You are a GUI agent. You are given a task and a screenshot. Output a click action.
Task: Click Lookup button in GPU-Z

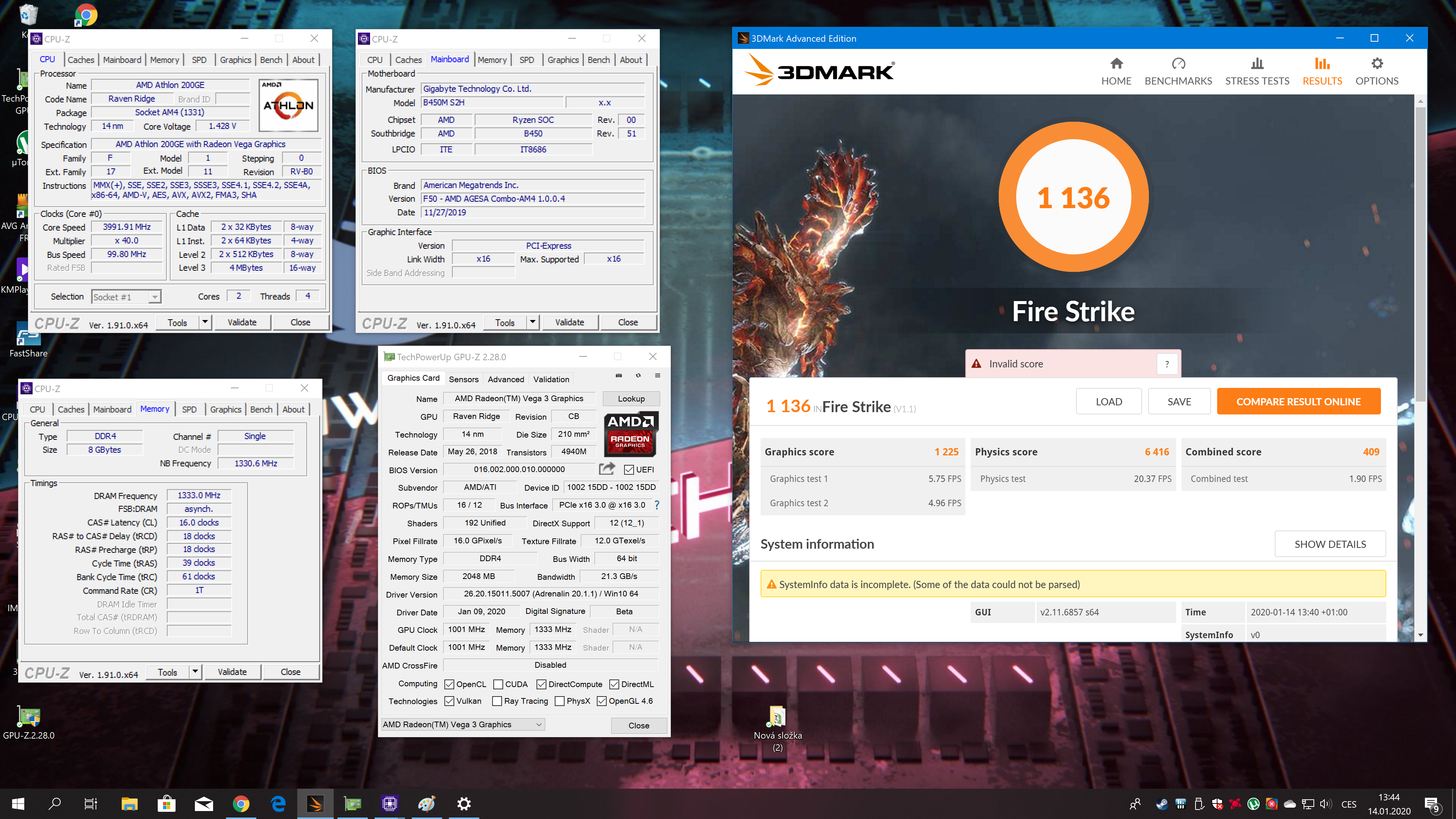click(x=631, y=399)
